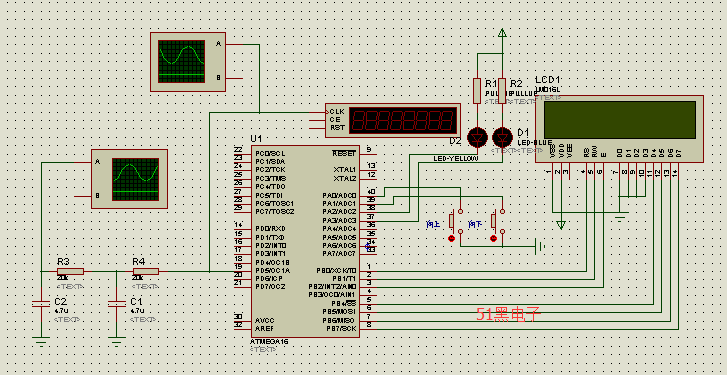The height and width of the screenshot is (375, 727).
Task: Click the ground symbol below capacitor C2
Action: click(41, 343)
